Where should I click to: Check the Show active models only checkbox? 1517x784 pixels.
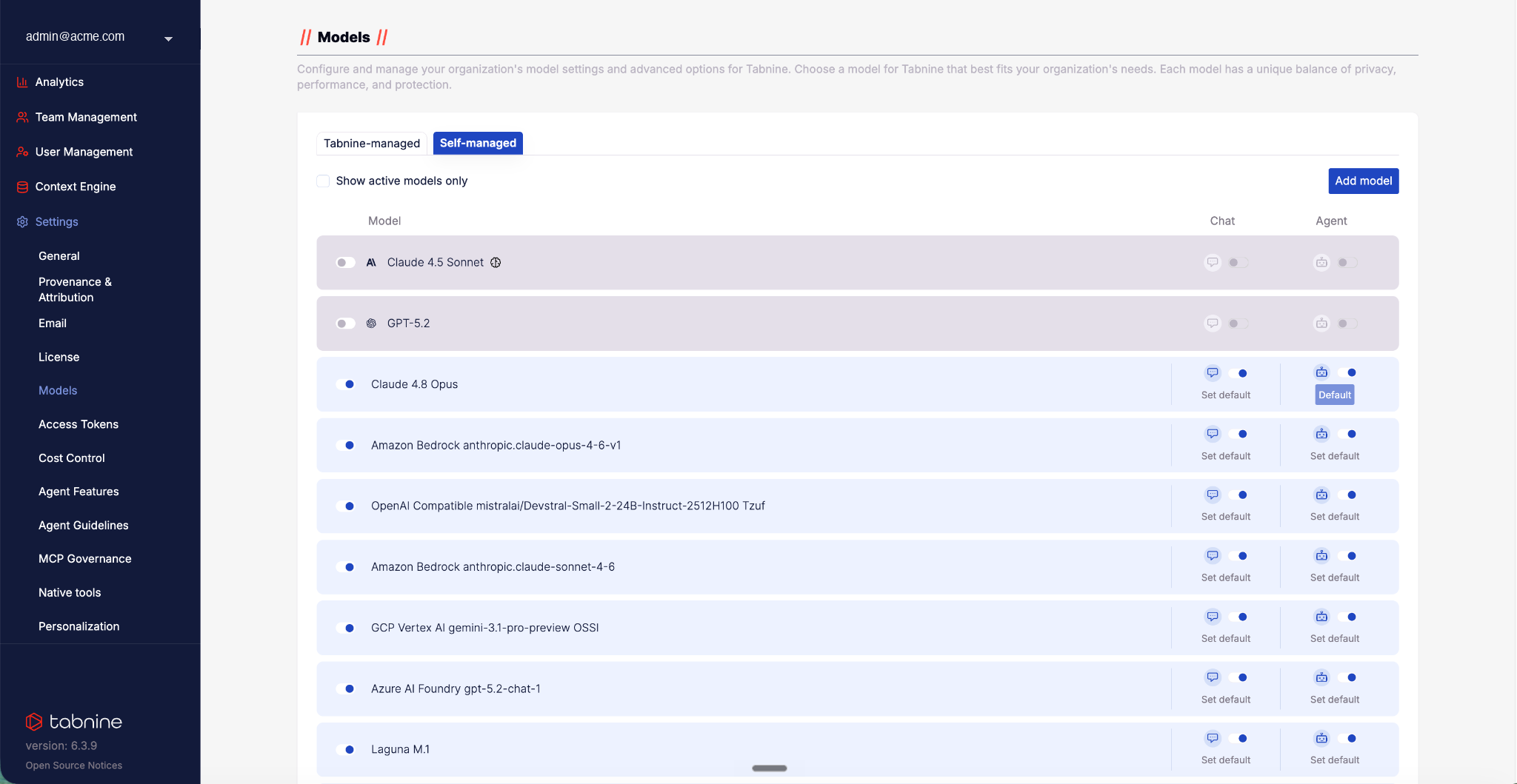coord(323,181)
